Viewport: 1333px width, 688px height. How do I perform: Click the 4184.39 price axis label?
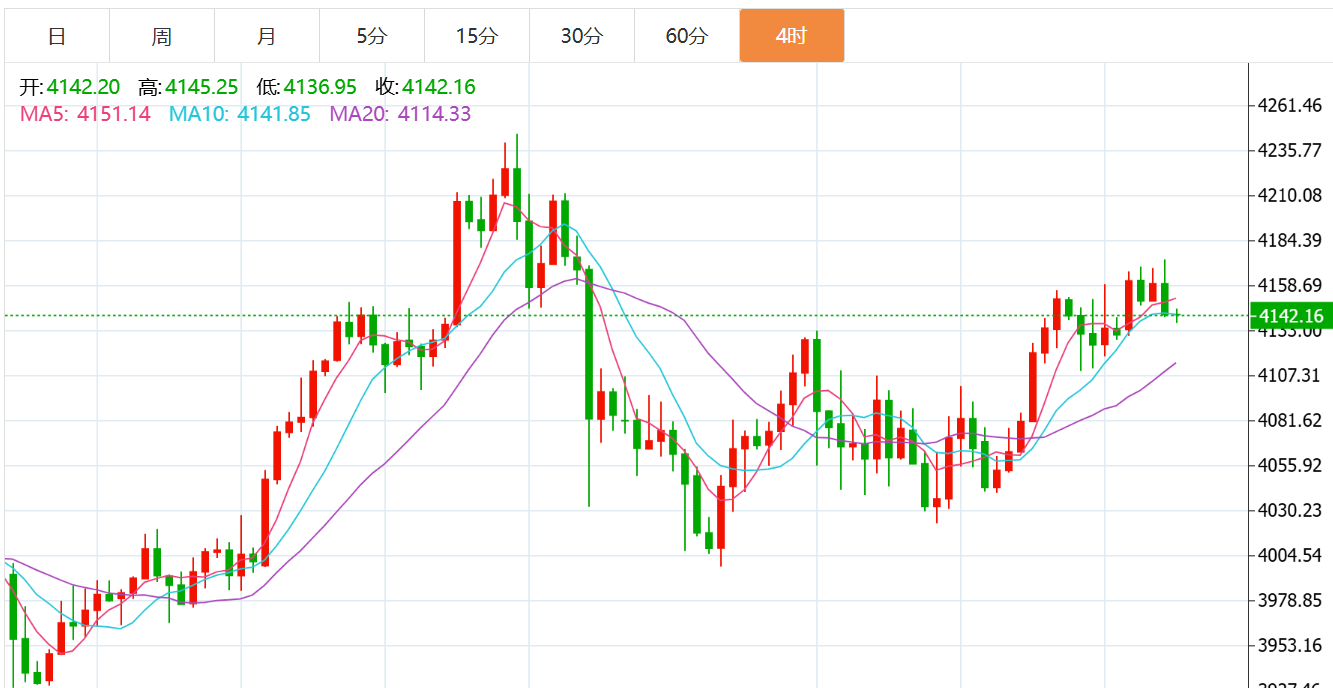[1290, 240]
